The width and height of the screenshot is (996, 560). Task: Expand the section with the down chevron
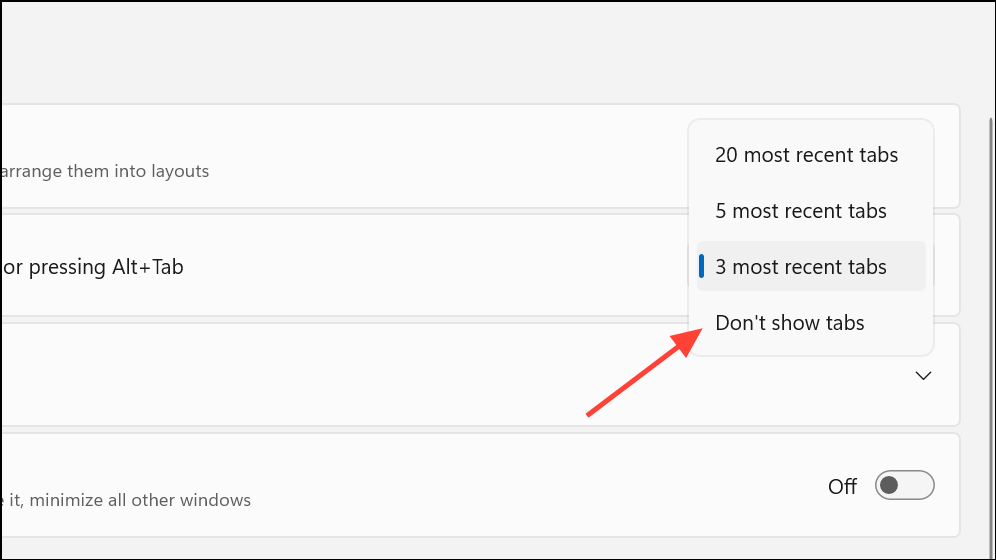[924, 376]
